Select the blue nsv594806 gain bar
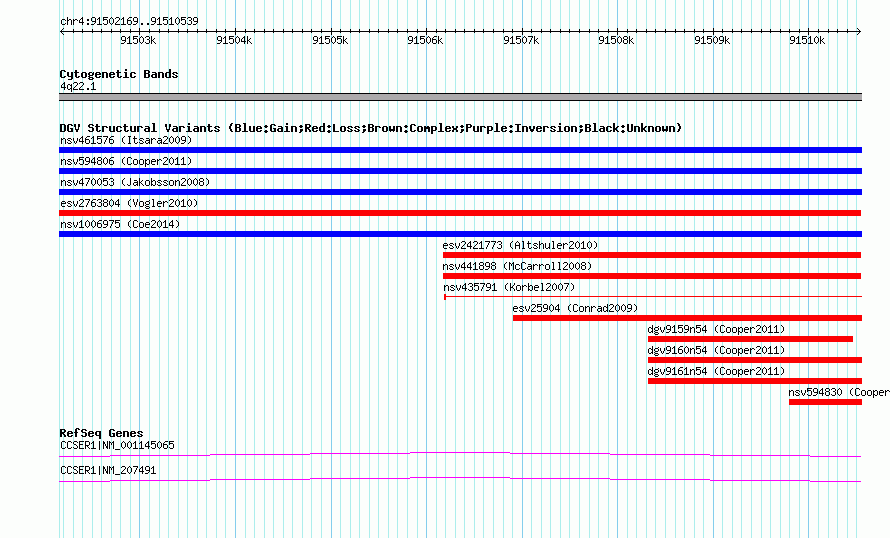The image size is (890, 538). click(x=460, y=171)
